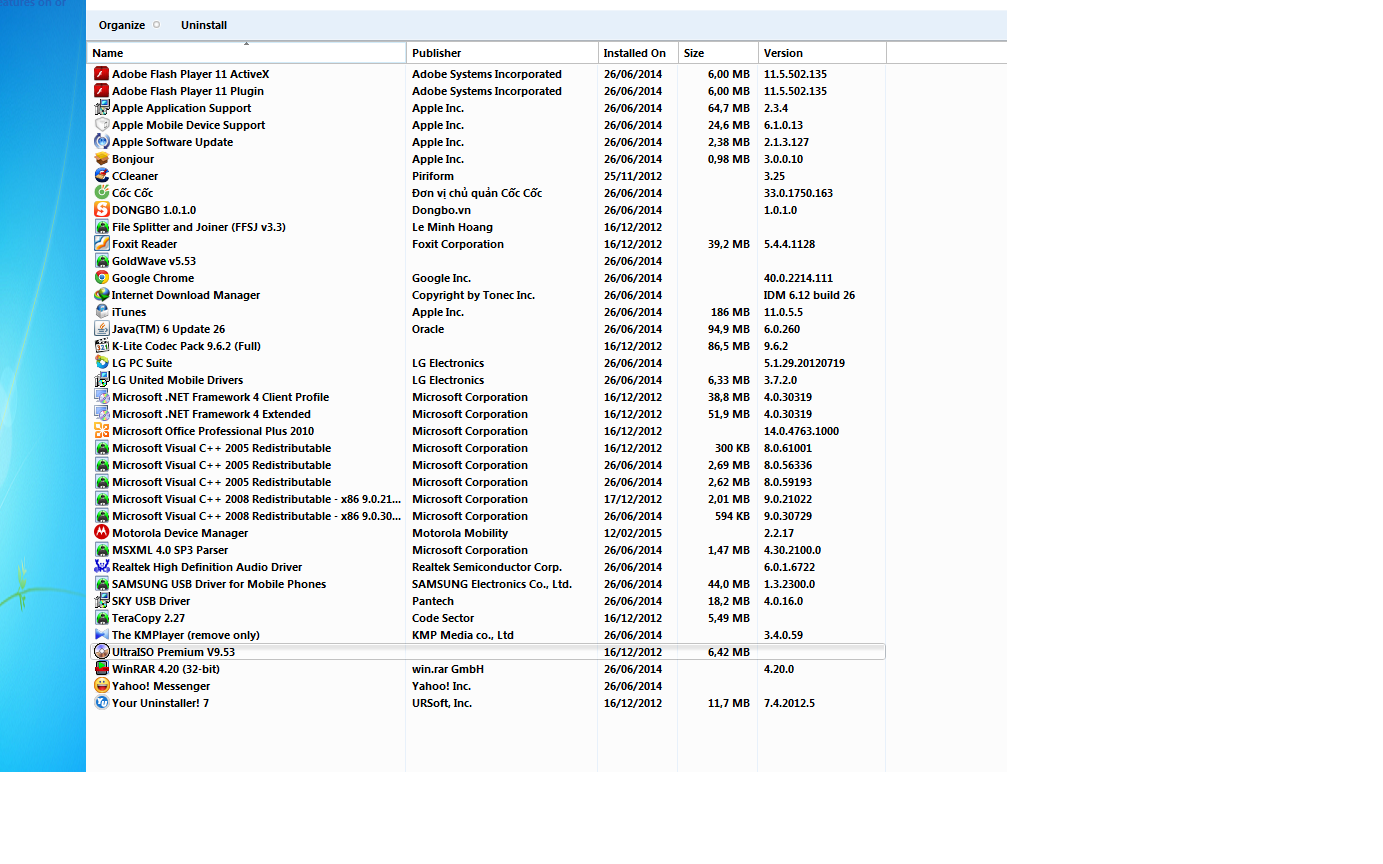The width and height of the screenshot is (1383, 864).
Task: Click the Cốc Cốc browser icon
Action: tap(101, 193)
